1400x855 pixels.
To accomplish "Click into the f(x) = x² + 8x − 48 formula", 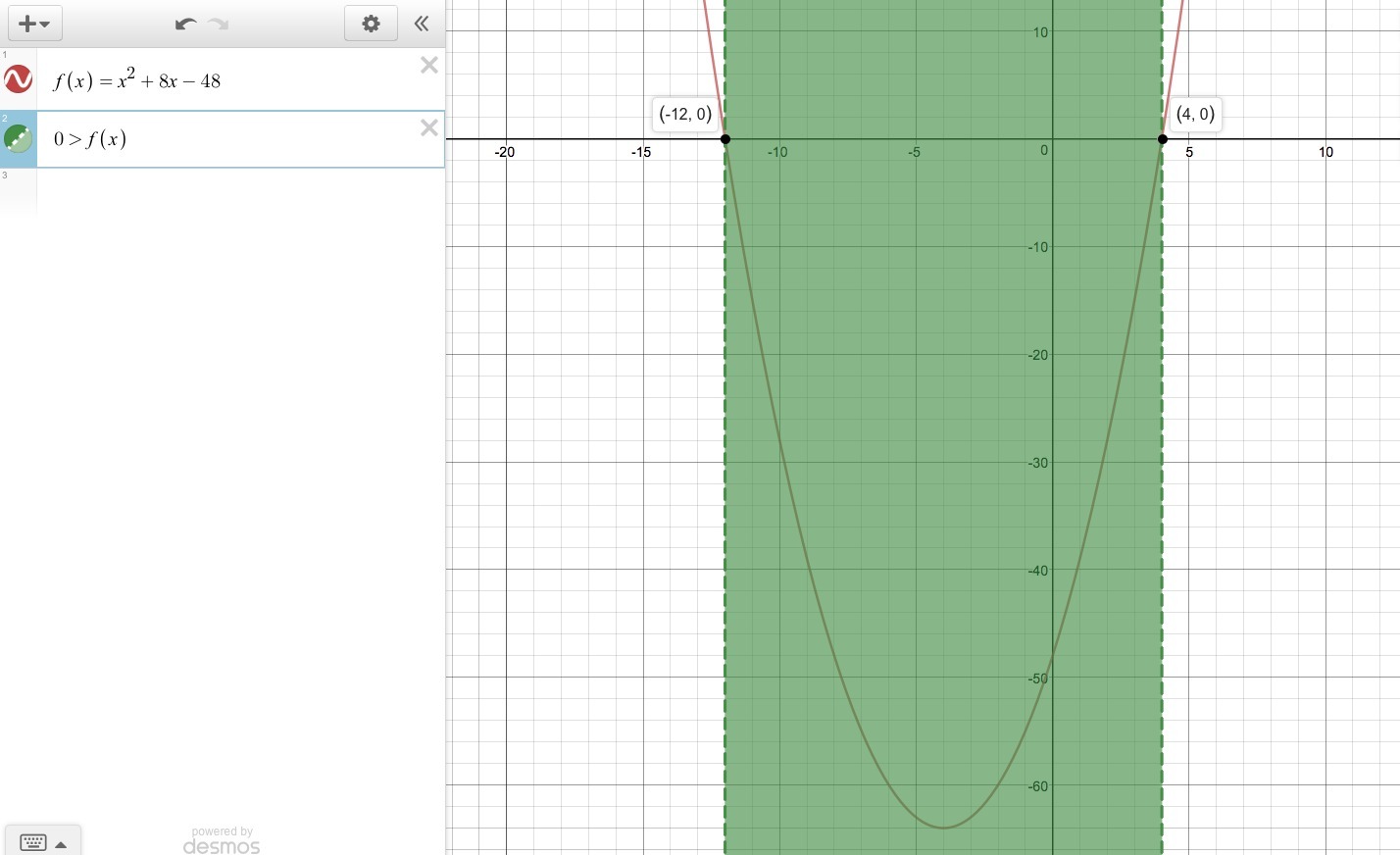I will pyautogui.click(x=137, y=80).
